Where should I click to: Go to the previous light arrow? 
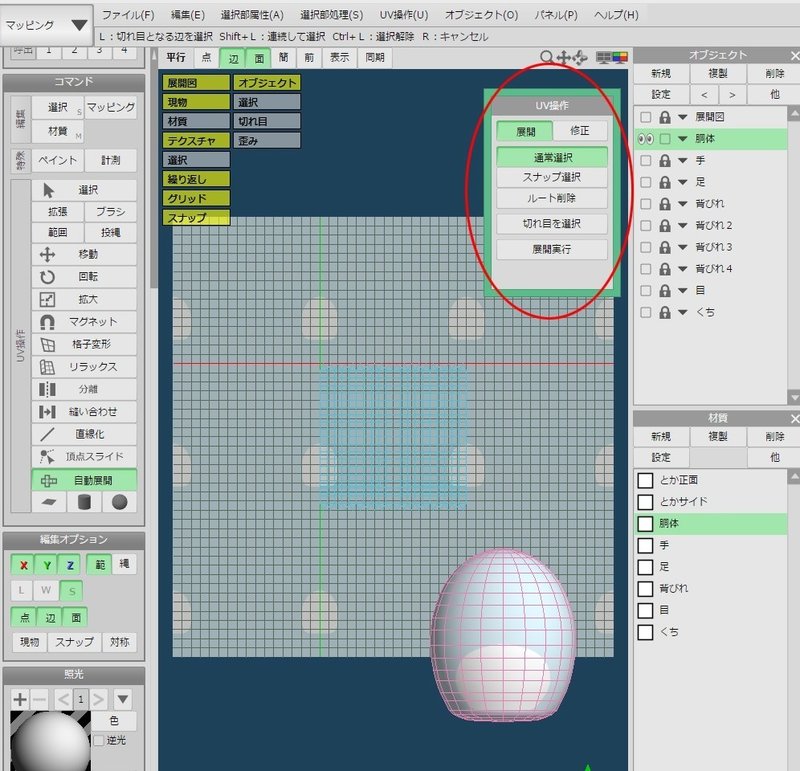(63, 699)
